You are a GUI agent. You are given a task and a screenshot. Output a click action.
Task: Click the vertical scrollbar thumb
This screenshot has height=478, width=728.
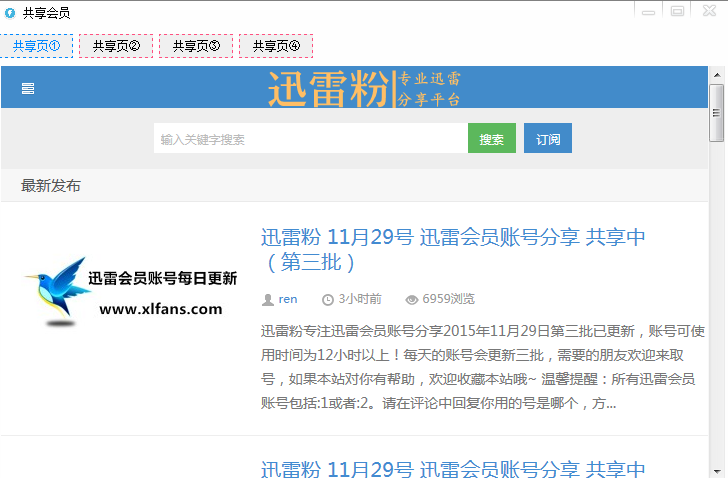click(x=716, y=113)
